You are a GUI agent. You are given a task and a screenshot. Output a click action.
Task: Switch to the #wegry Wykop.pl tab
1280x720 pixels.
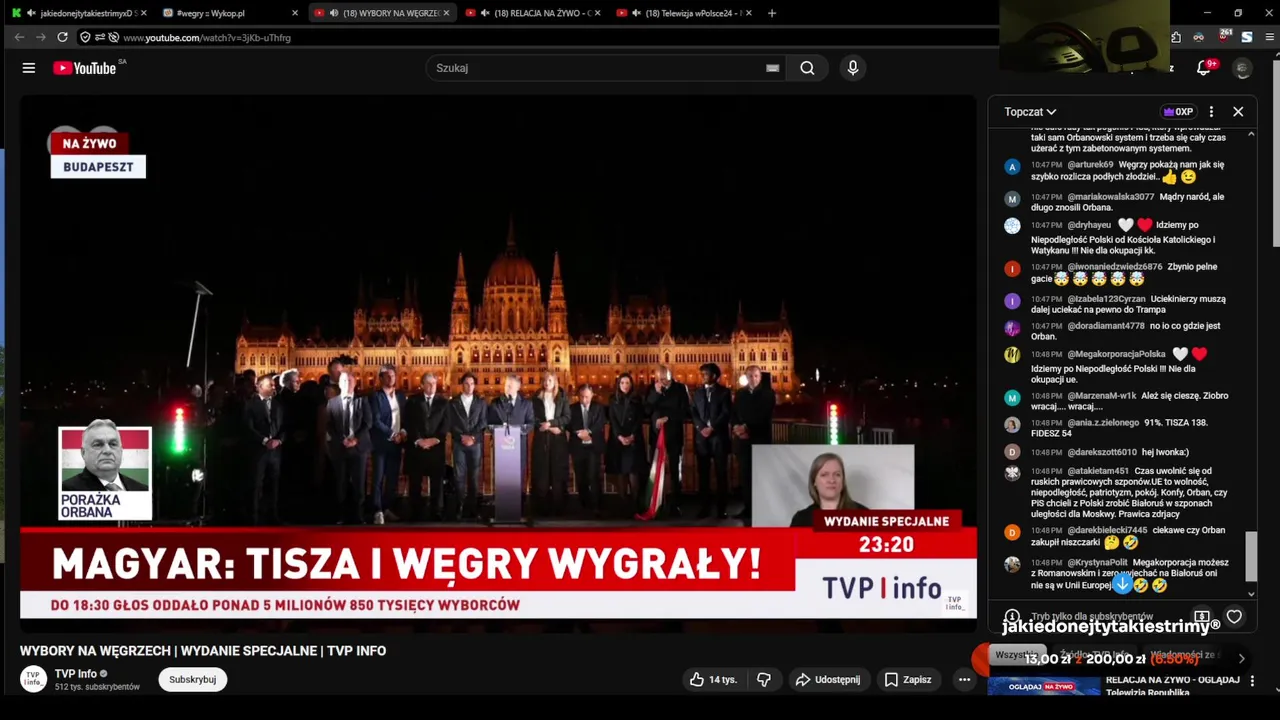coord(231,13)
